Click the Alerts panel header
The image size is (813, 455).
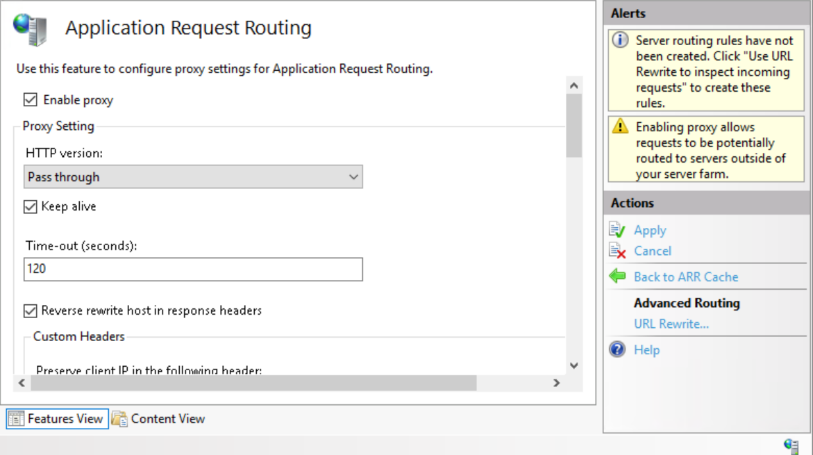(x=706, y=13)
